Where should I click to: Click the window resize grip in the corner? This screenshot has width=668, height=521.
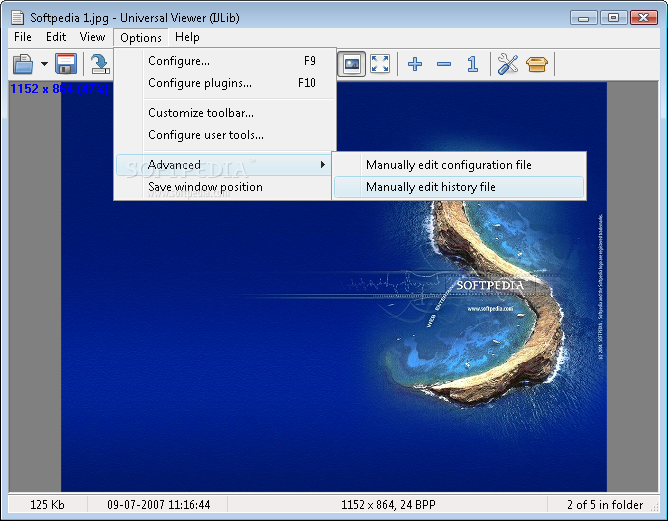coord(654,507)
